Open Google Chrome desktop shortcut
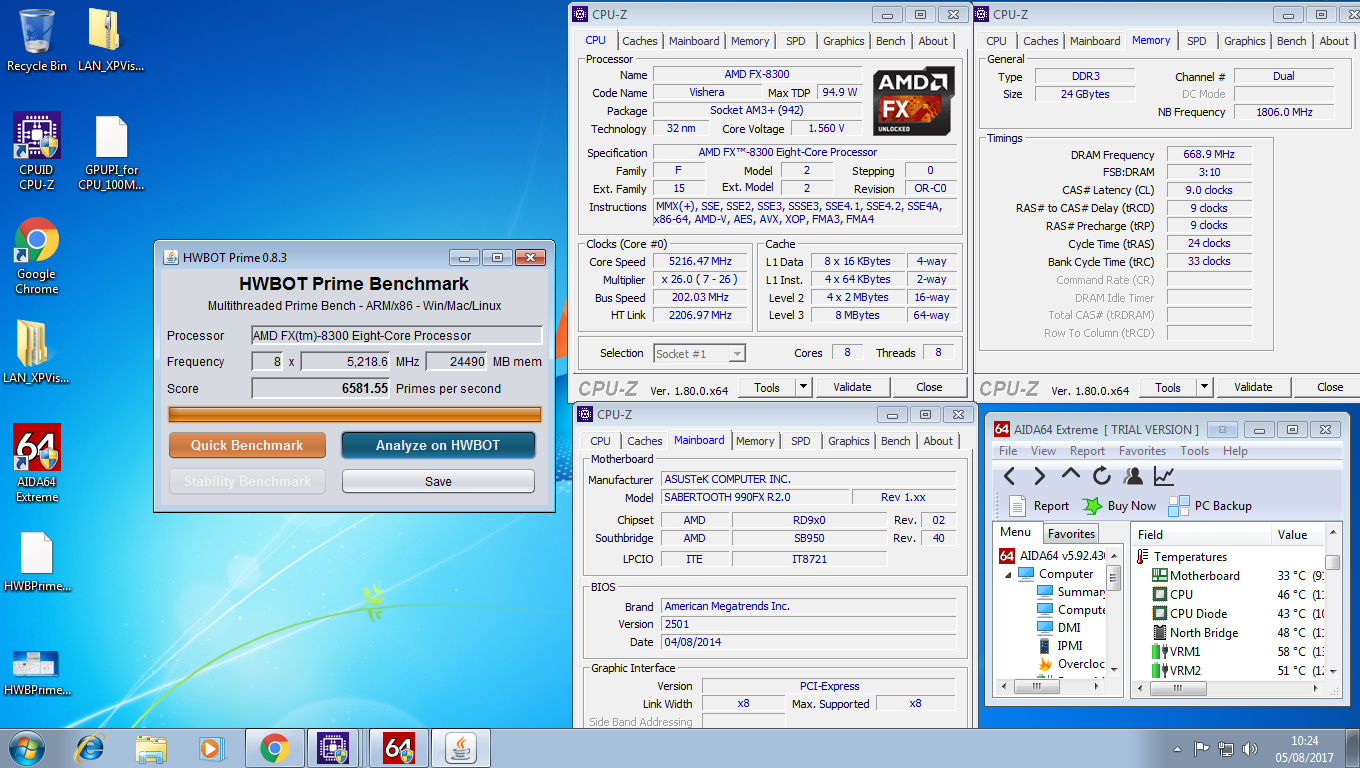1360x768 pixels. [x=37, y=256]
